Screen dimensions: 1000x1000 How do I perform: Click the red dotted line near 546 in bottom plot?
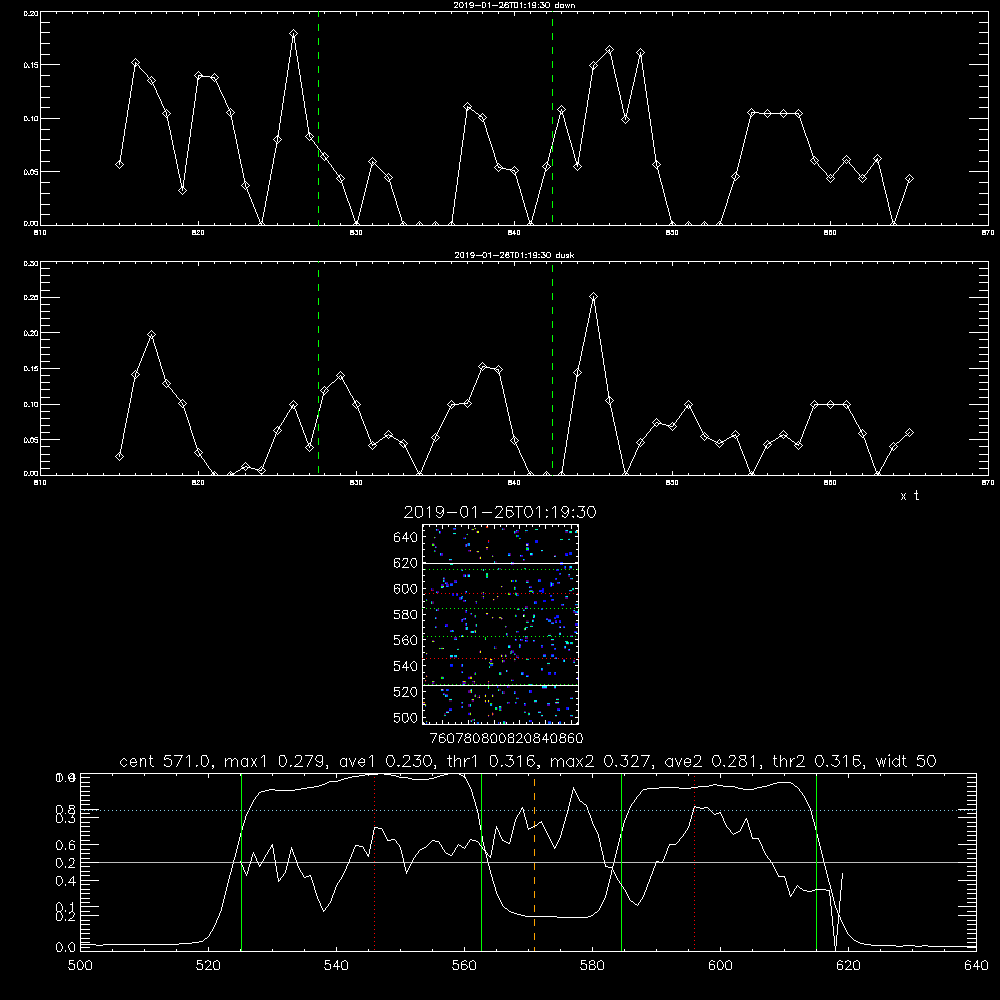tap(374, 861)
